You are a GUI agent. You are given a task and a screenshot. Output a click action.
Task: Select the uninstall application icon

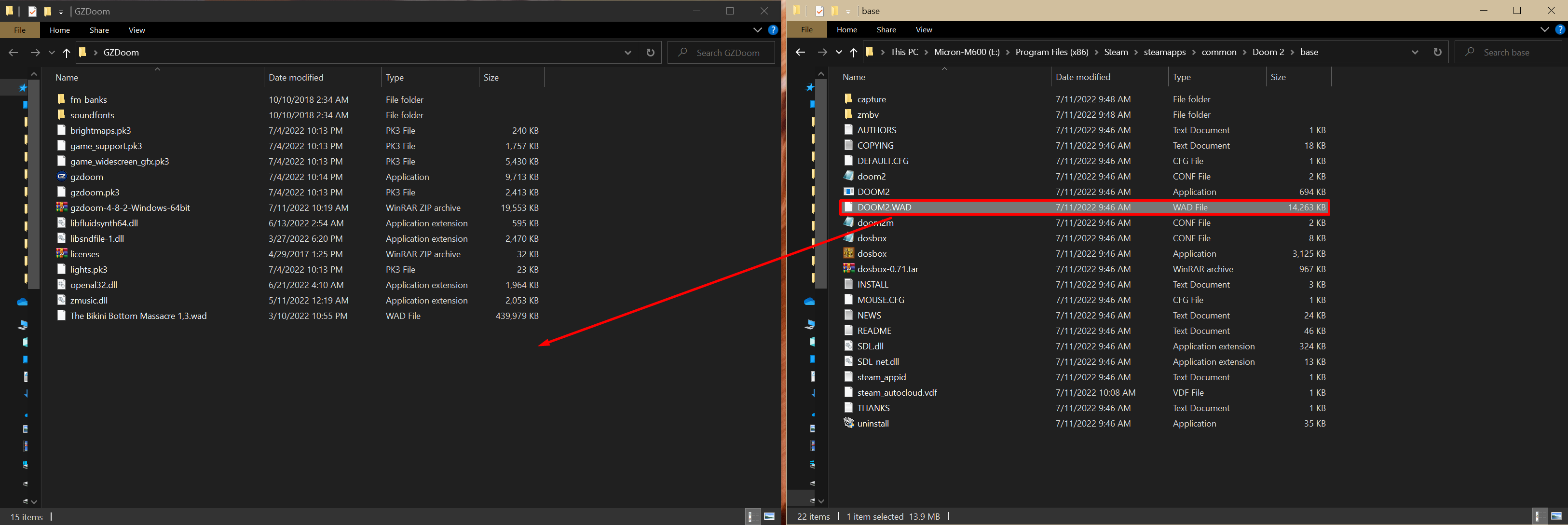(x=848, y=423)
